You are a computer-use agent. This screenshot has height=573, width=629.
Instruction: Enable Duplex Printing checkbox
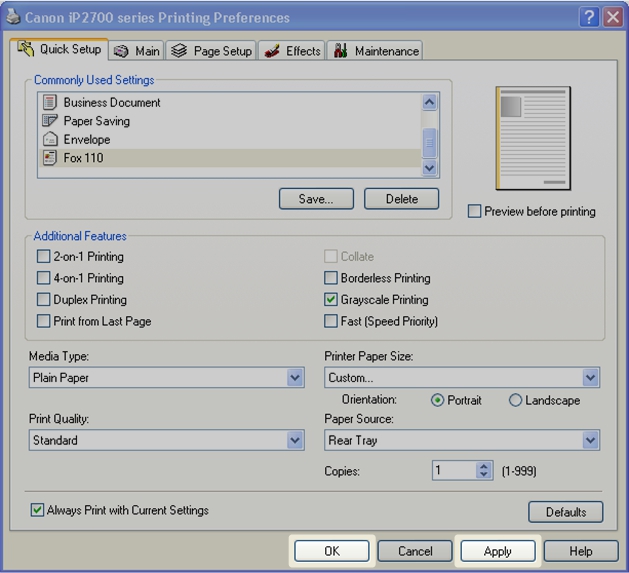click(44, 300)
